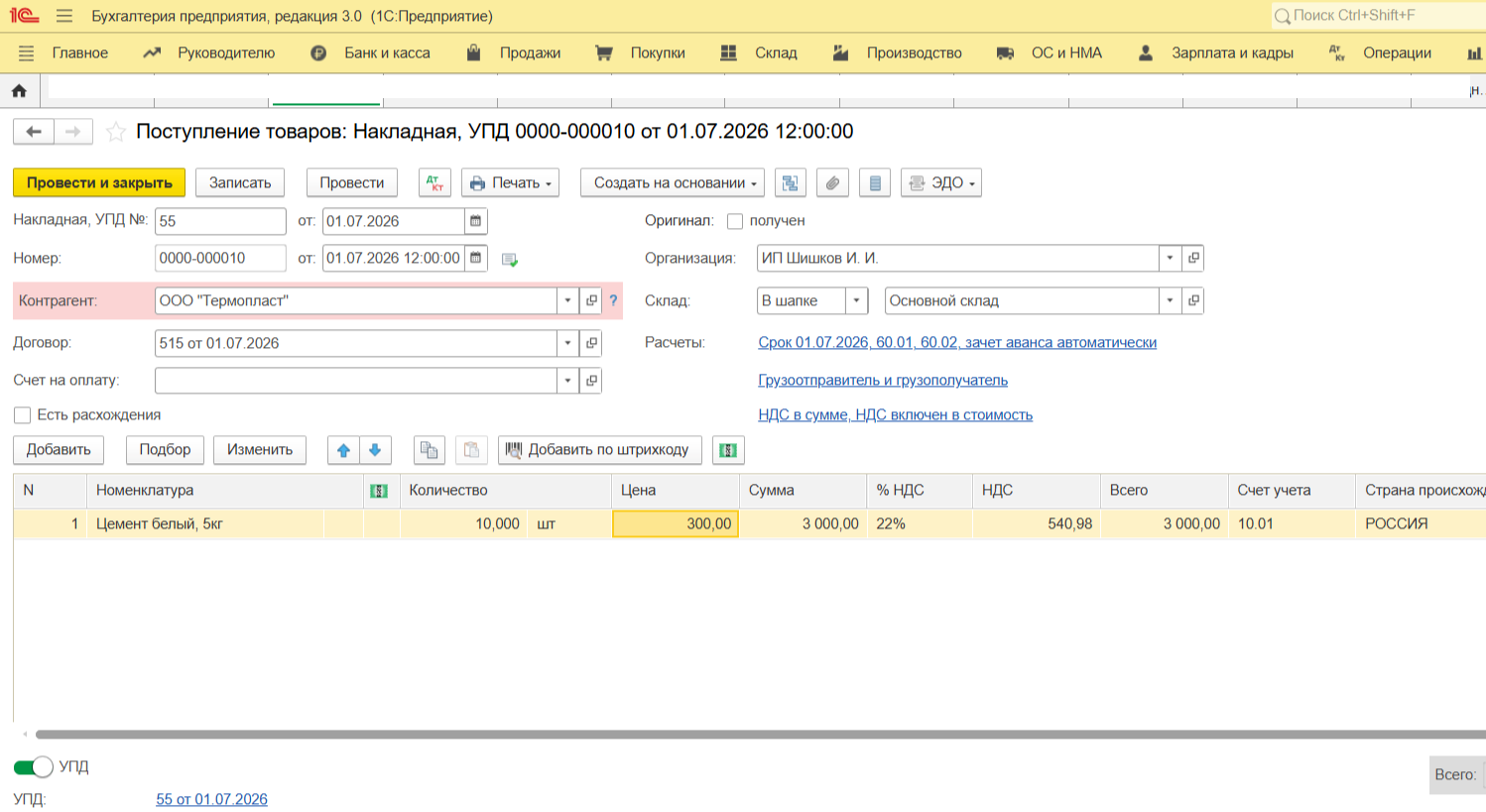The image size is (1486, 812).
Task: Click the horizontal table scrollbar
Action: point(760,735)
